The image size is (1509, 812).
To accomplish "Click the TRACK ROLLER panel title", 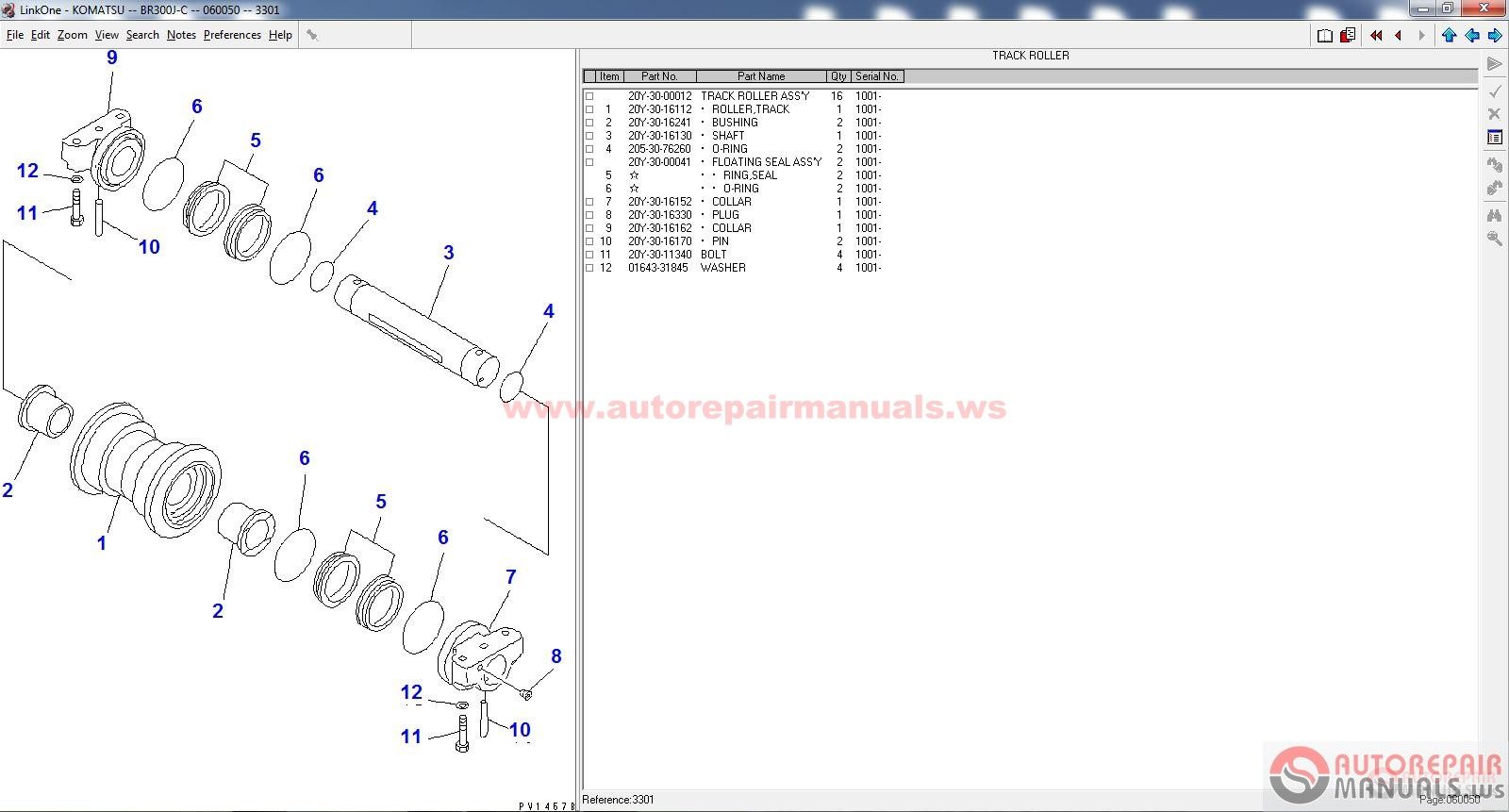I will pyautogui.click(x=1031, y=56).
